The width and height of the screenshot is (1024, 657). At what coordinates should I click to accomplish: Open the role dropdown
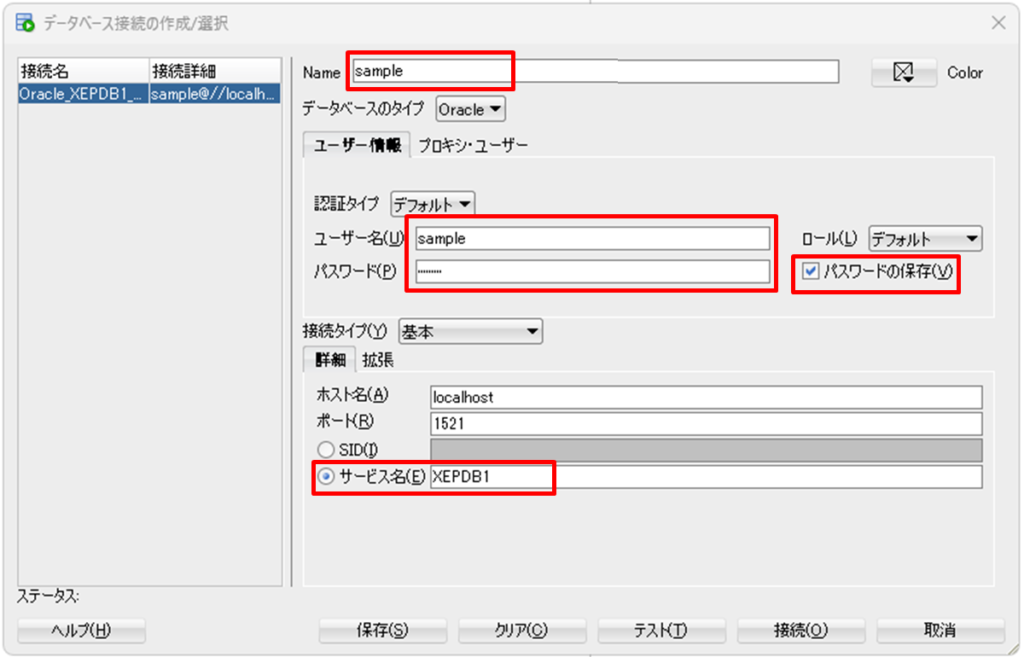924,239
